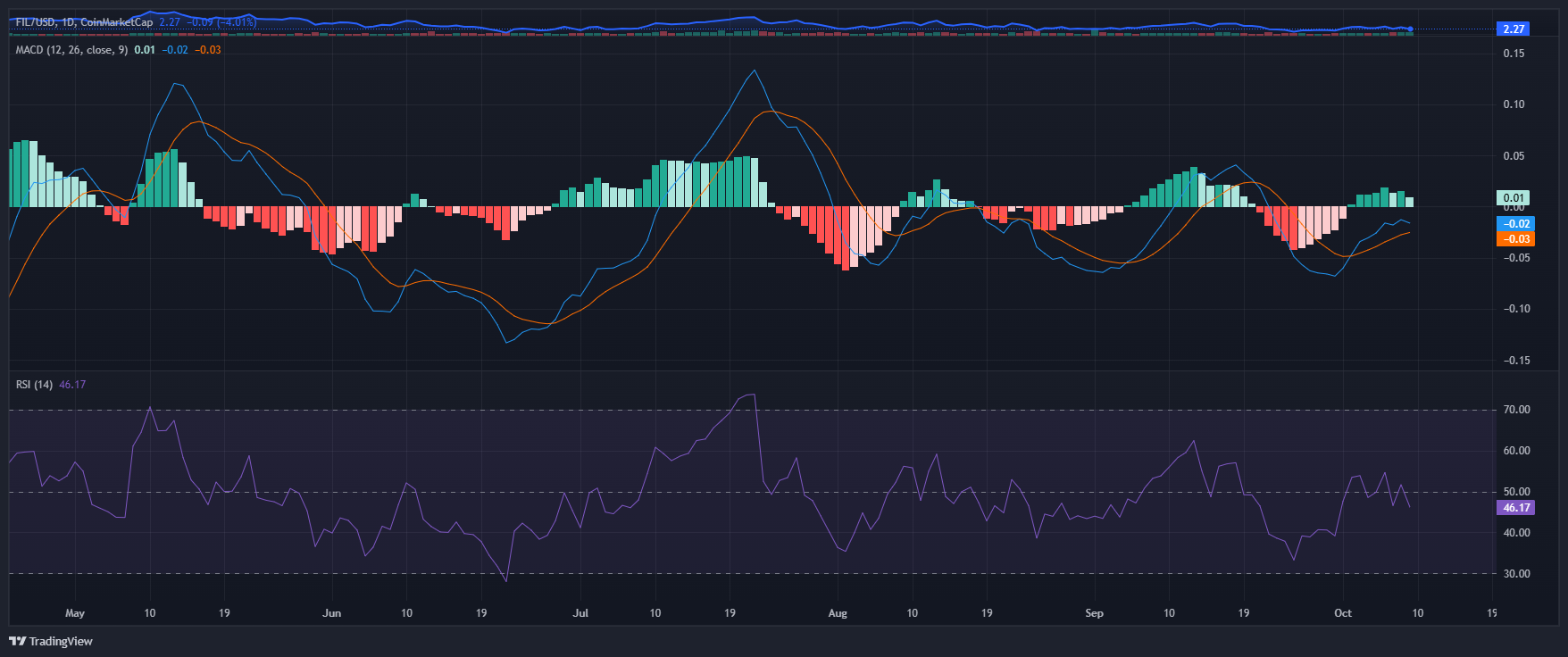The image size is (1568, 657).
Task: Click the 30.00 level on the RSI scale
Action: coord(1516,574)
